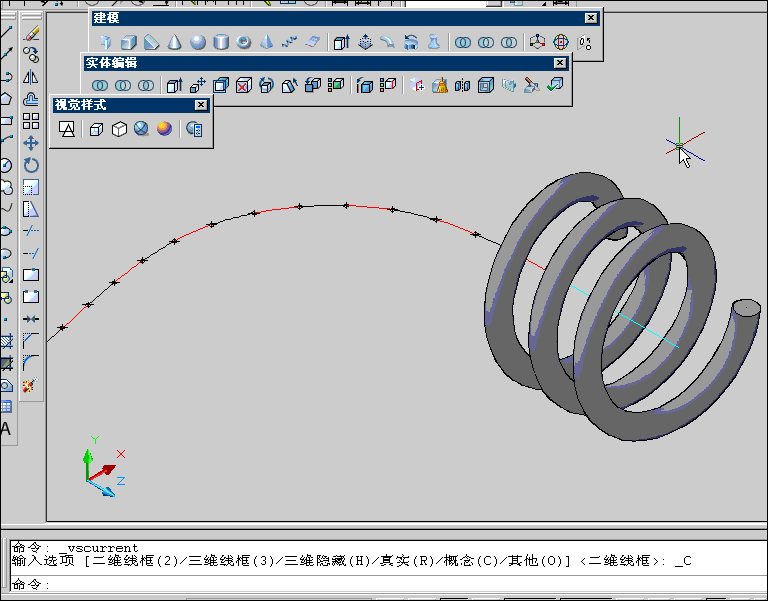Switch to 2D Wireframe visual style
This screenshot has width=768, height=601.
click(67, 129)
